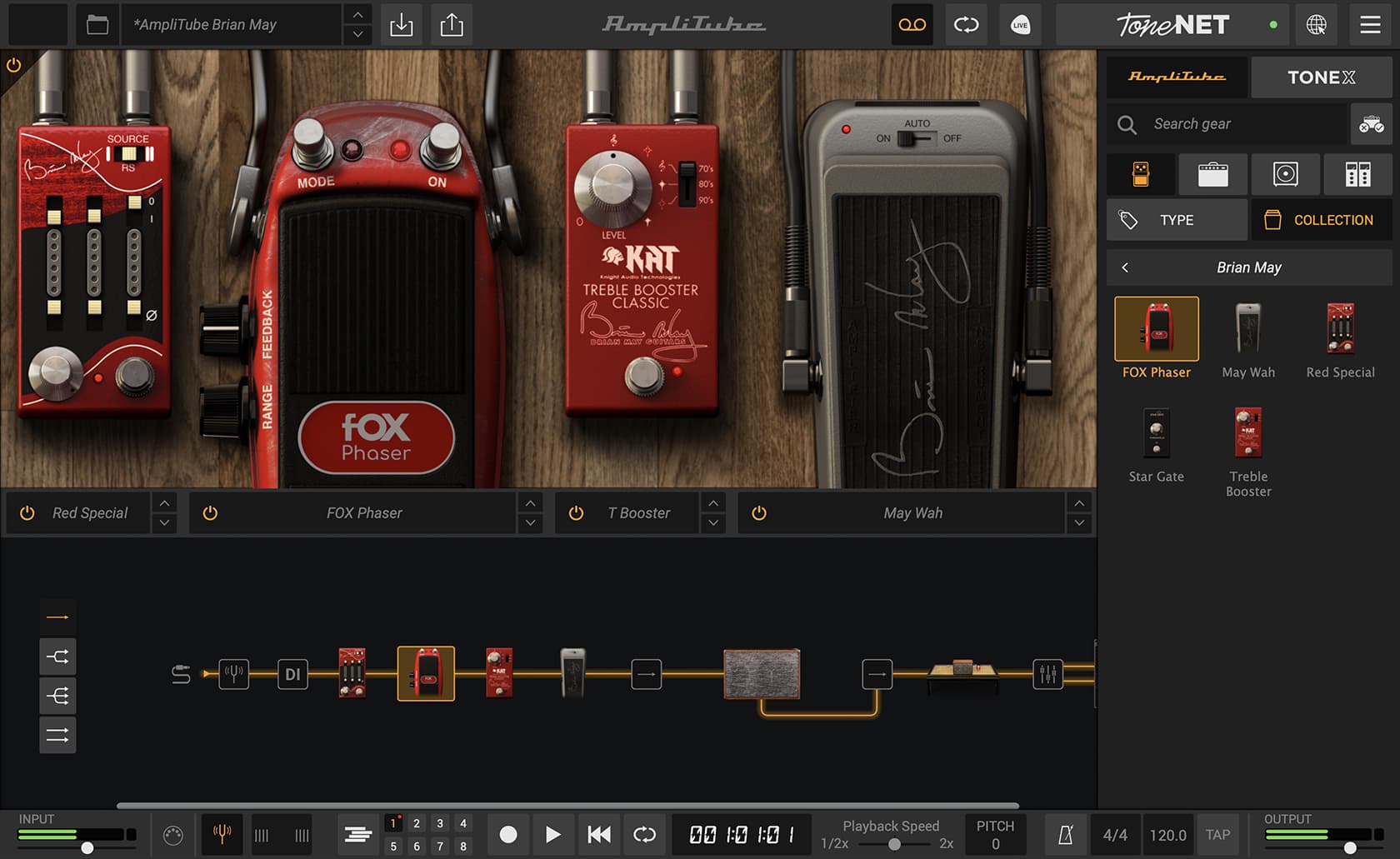Click the COLLECTION filter button
The image size is (1400, 859).
(1320, 220)
